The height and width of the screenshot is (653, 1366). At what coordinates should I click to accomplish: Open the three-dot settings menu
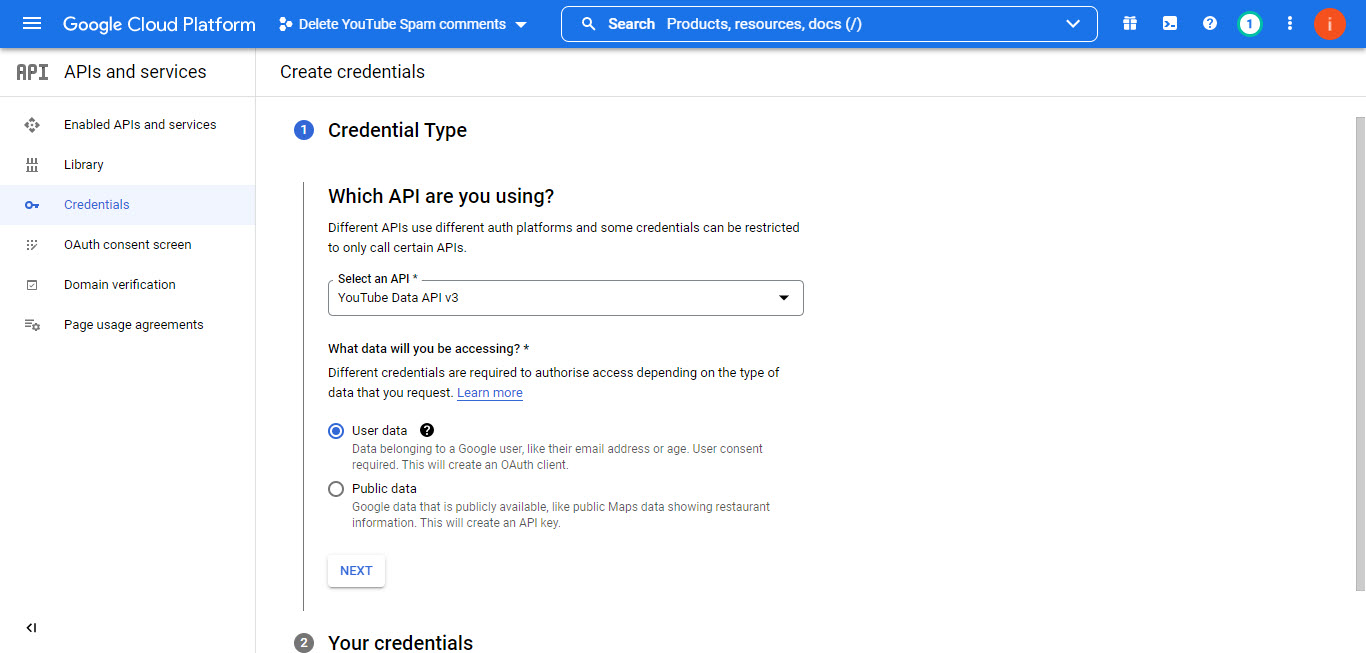click(1290, 24)
